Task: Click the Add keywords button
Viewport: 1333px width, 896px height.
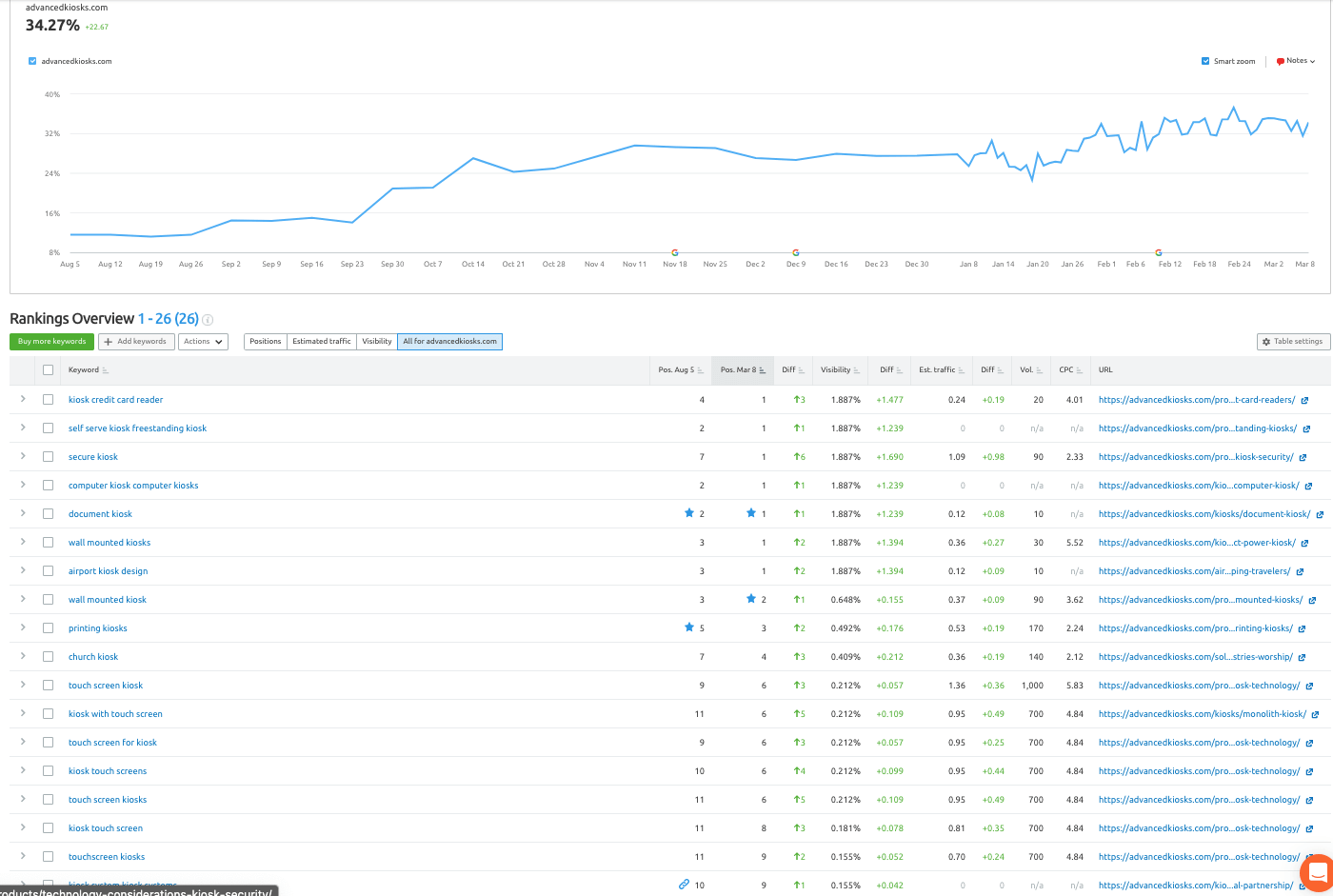Action: (136, 342)
